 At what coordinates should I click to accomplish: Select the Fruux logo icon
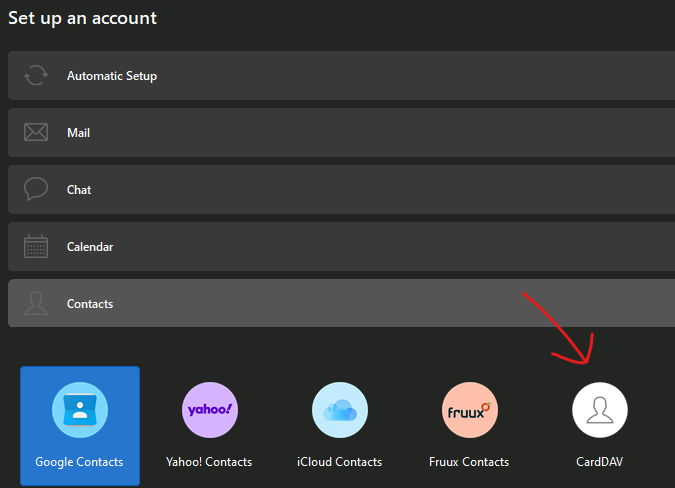[x=470, y=410]
